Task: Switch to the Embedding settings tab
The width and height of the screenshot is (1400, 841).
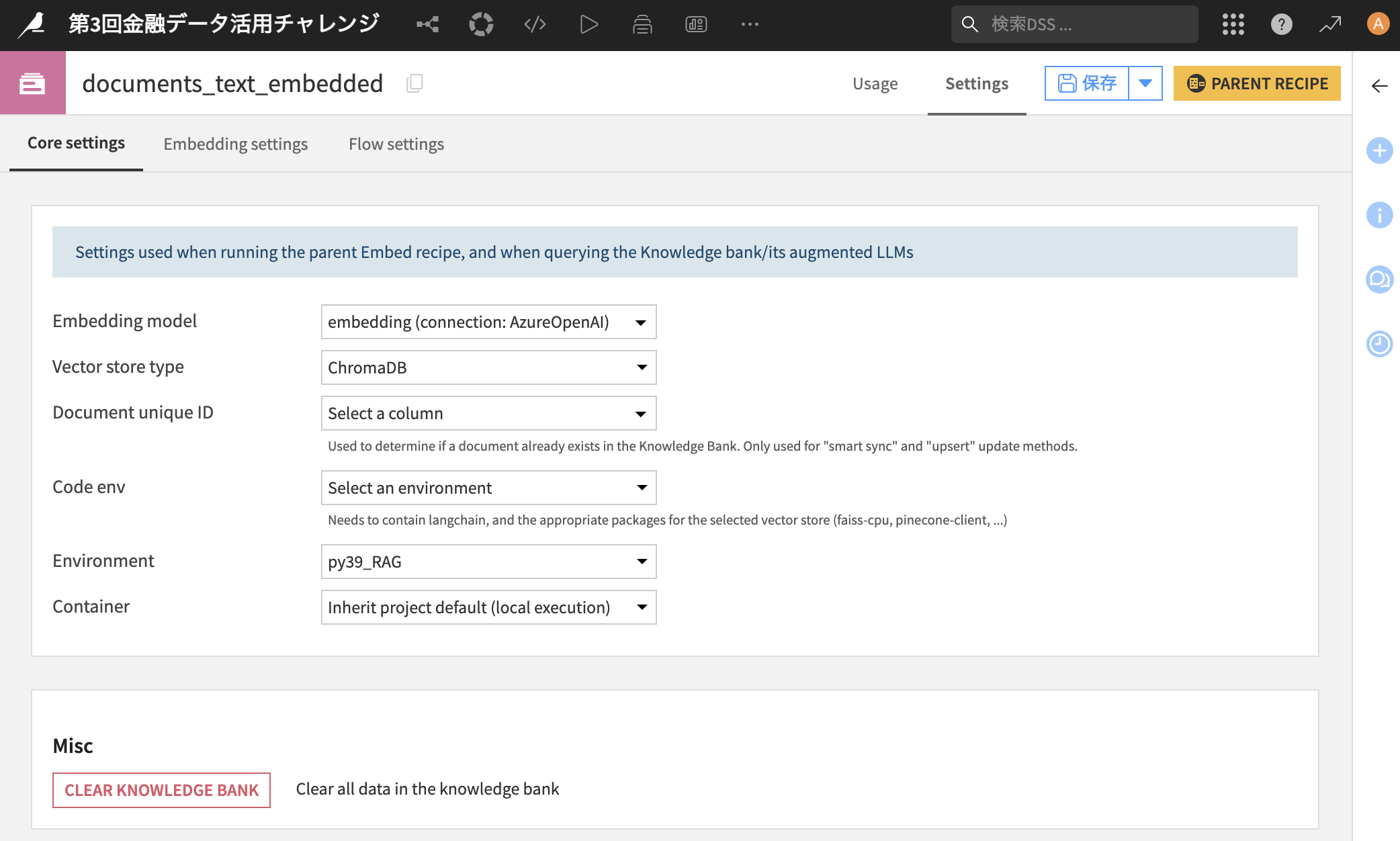Action: point(235,144)
